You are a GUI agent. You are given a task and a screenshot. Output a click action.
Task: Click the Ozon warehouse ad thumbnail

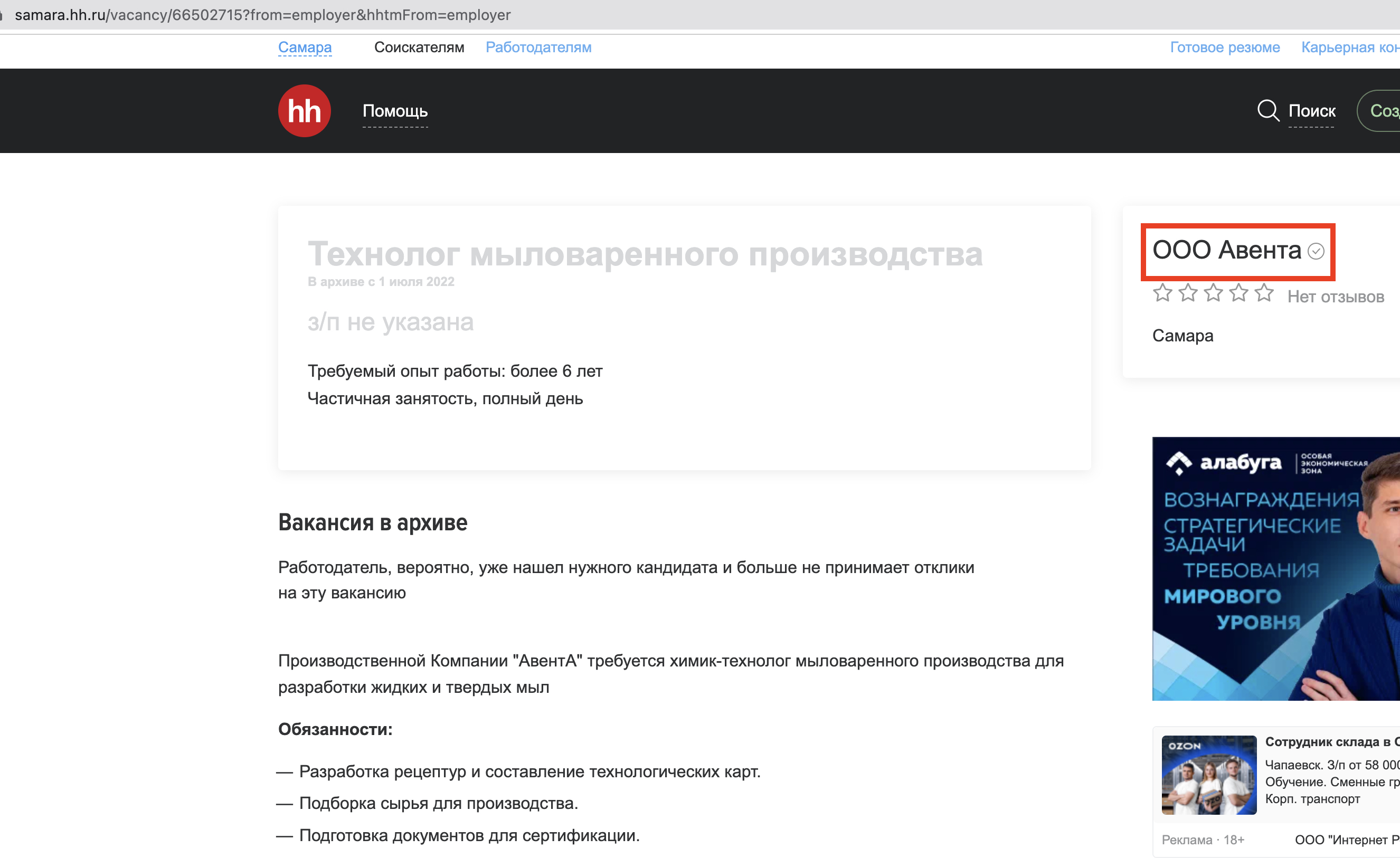click(1208, 775)
